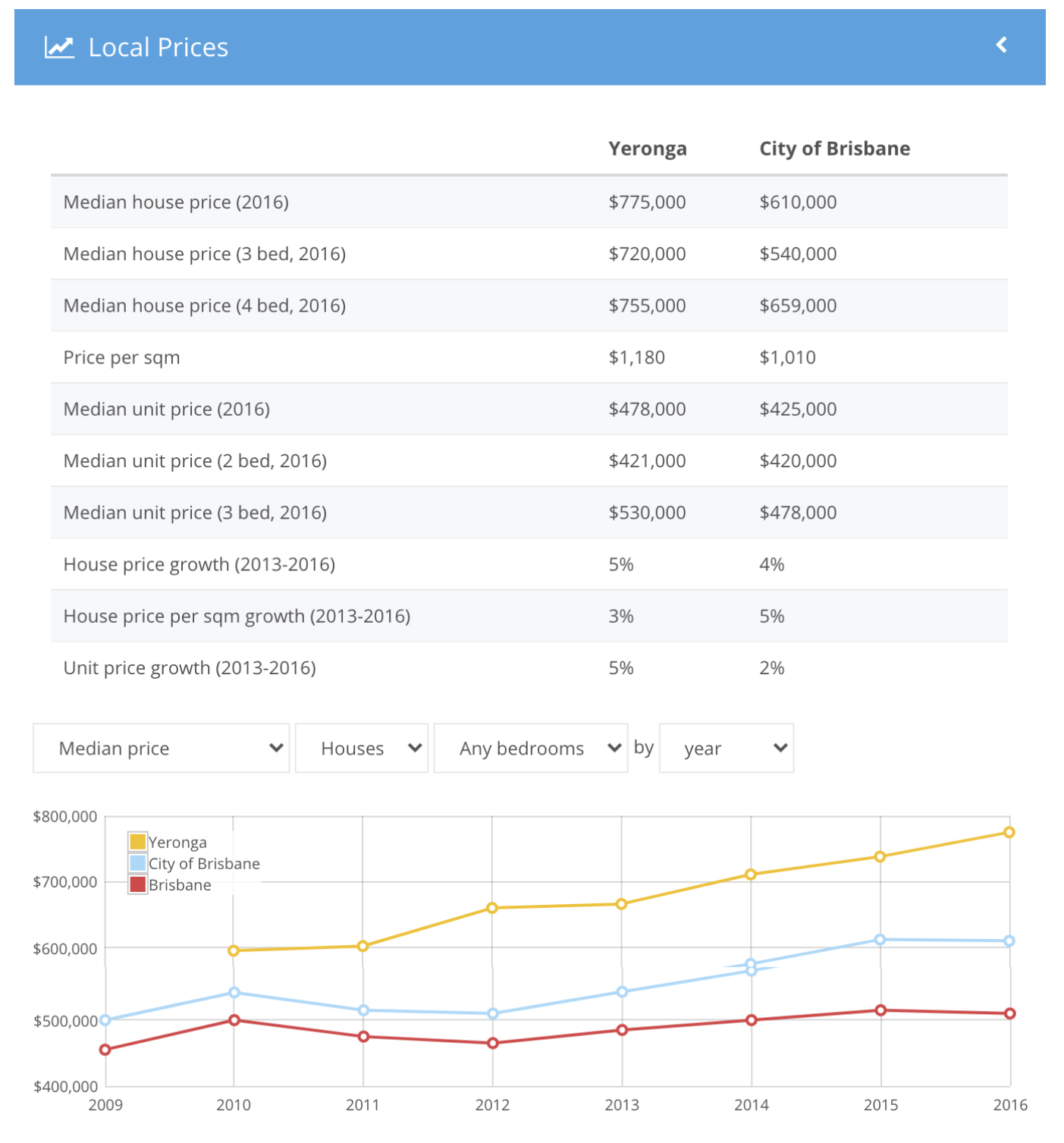Click the Yeronga yellow legend swatch

[137, 842]
